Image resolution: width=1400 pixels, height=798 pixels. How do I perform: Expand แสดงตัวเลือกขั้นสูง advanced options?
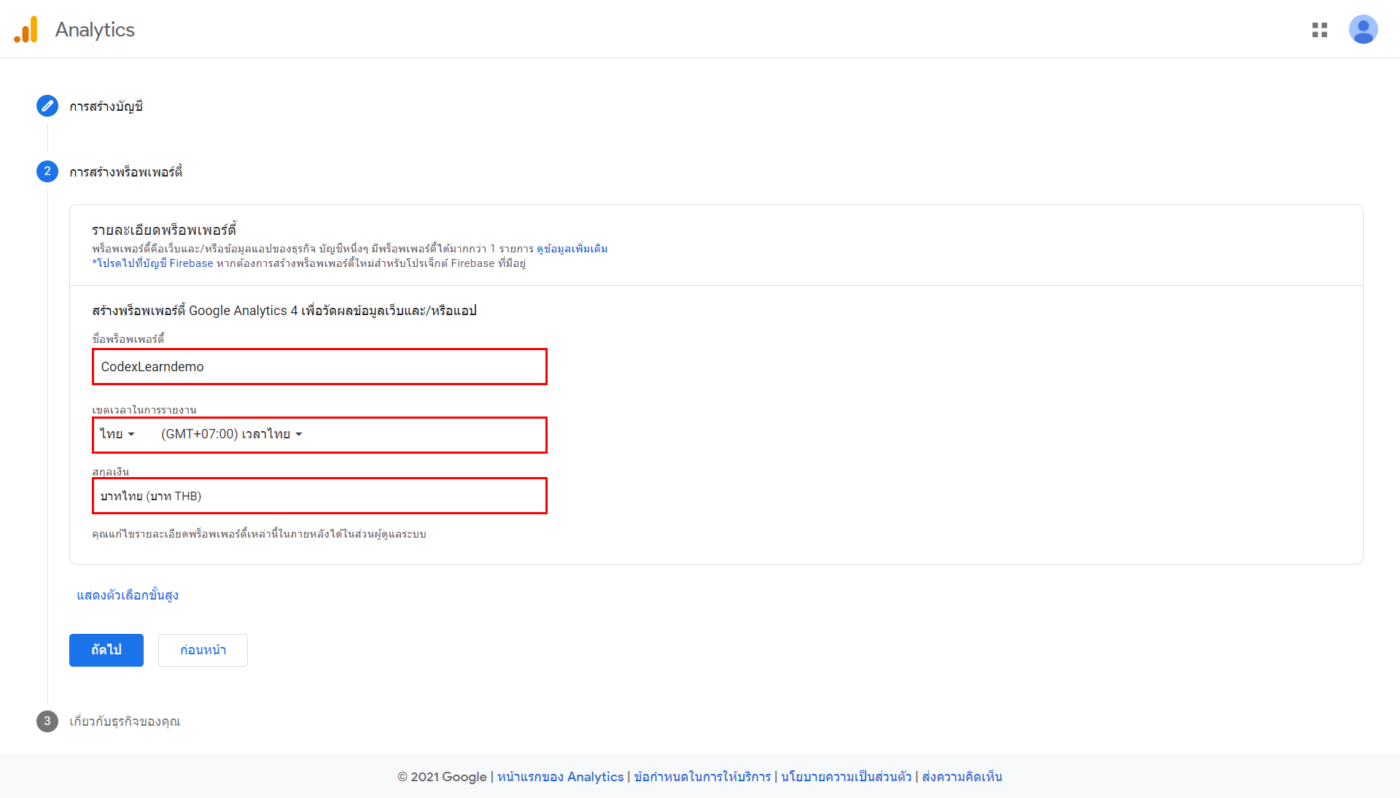pyautogui.click(x=128, y=596)
